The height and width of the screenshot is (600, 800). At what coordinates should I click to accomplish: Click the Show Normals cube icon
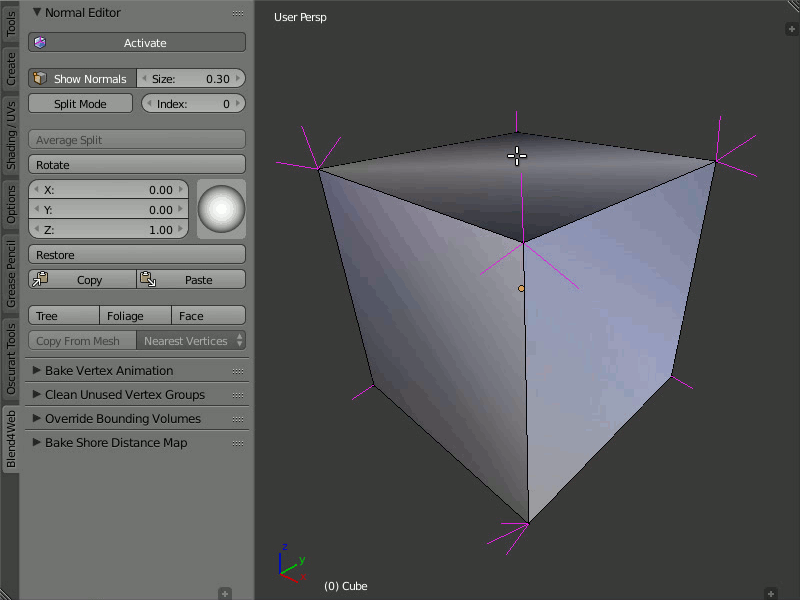(40, 79)
